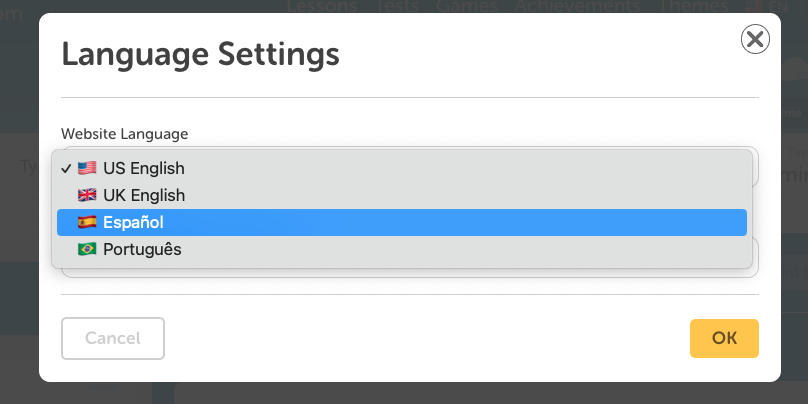Pick Português from the language dropdown
The image size is (808, 404).
142,249
